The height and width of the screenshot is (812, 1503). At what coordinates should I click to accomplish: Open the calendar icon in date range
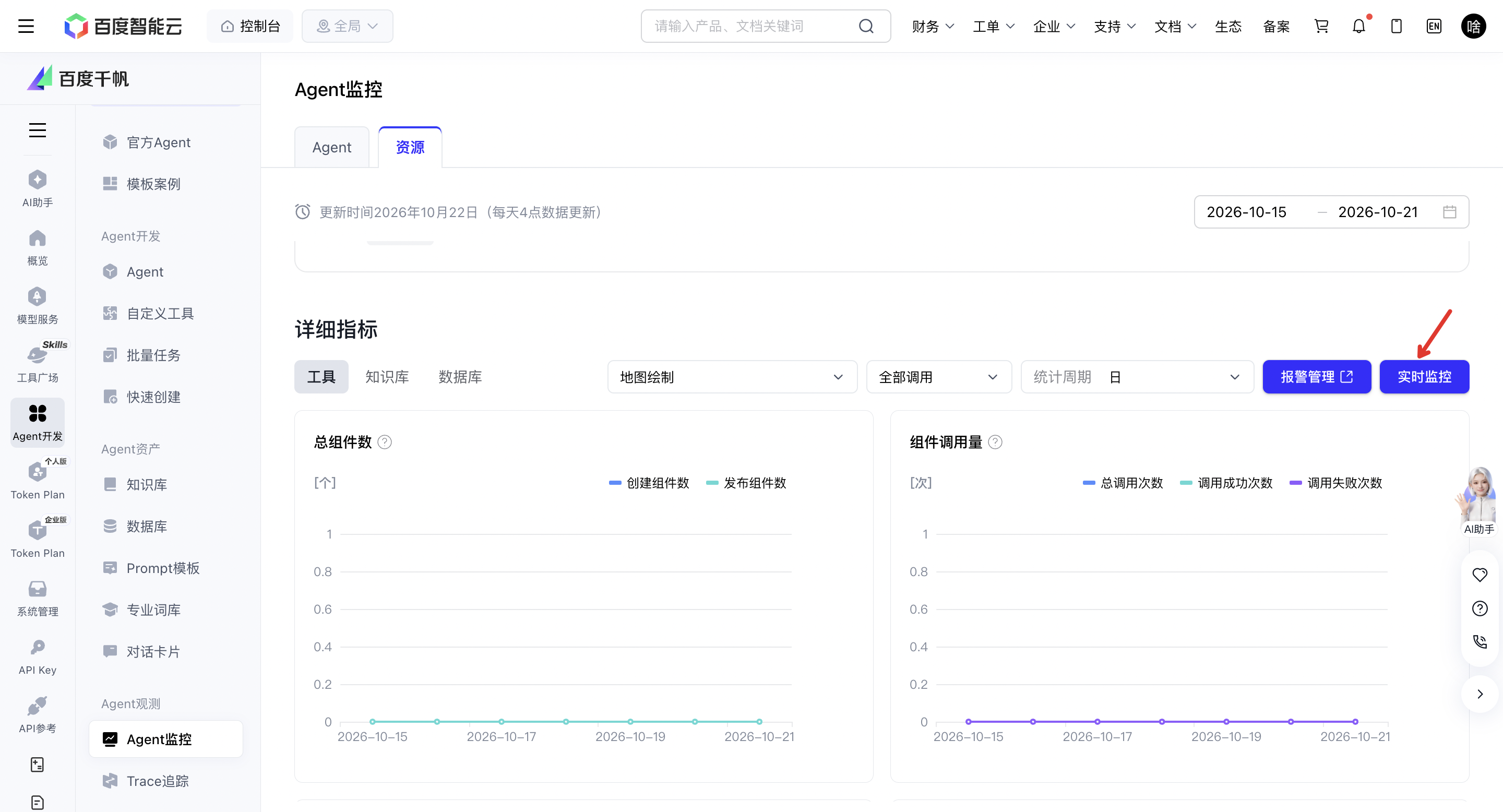coord(1449,212)
